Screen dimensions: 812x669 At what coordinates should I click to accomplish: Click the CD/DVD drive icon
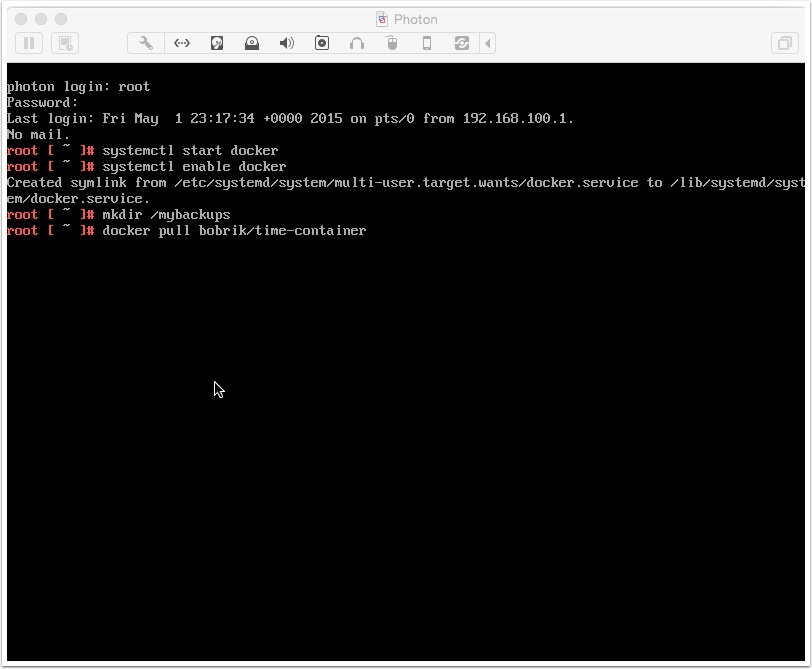252,43
